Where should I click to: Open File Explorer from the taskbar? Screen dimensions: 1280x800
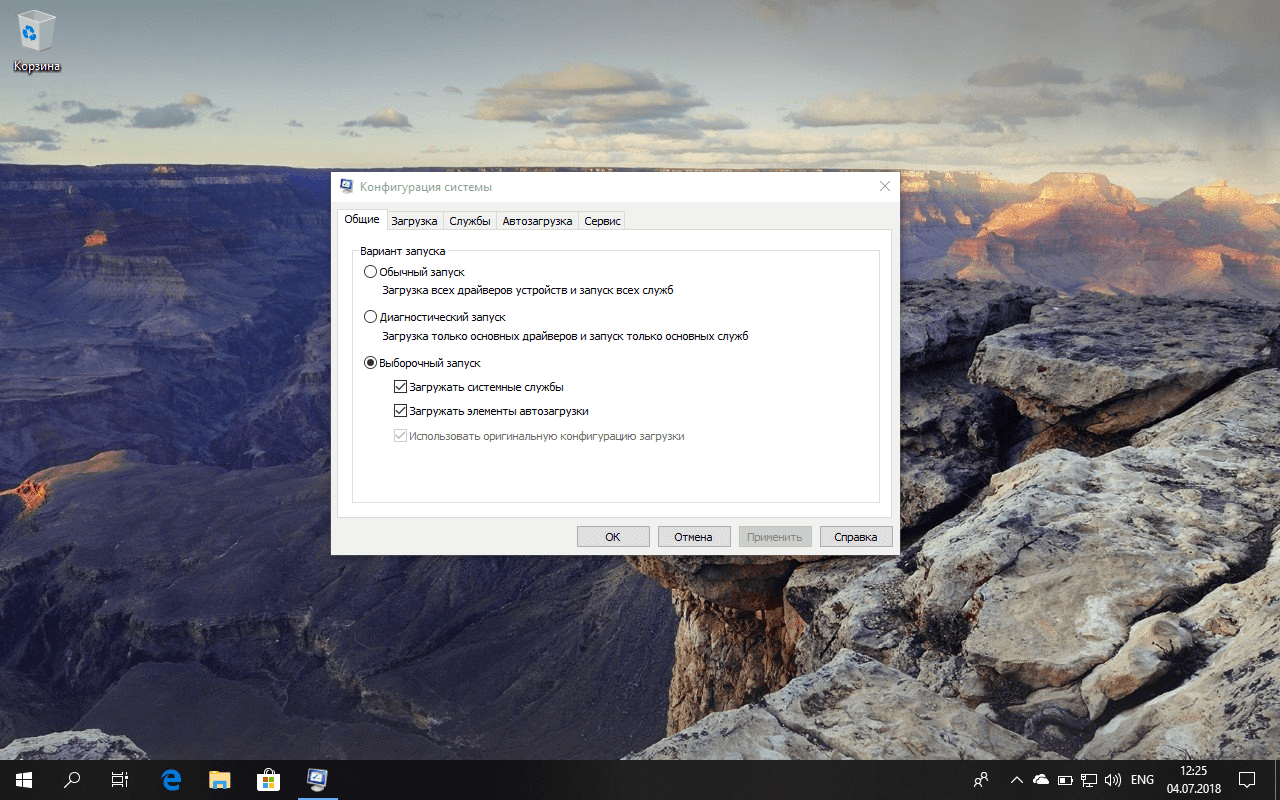[219, 779]
